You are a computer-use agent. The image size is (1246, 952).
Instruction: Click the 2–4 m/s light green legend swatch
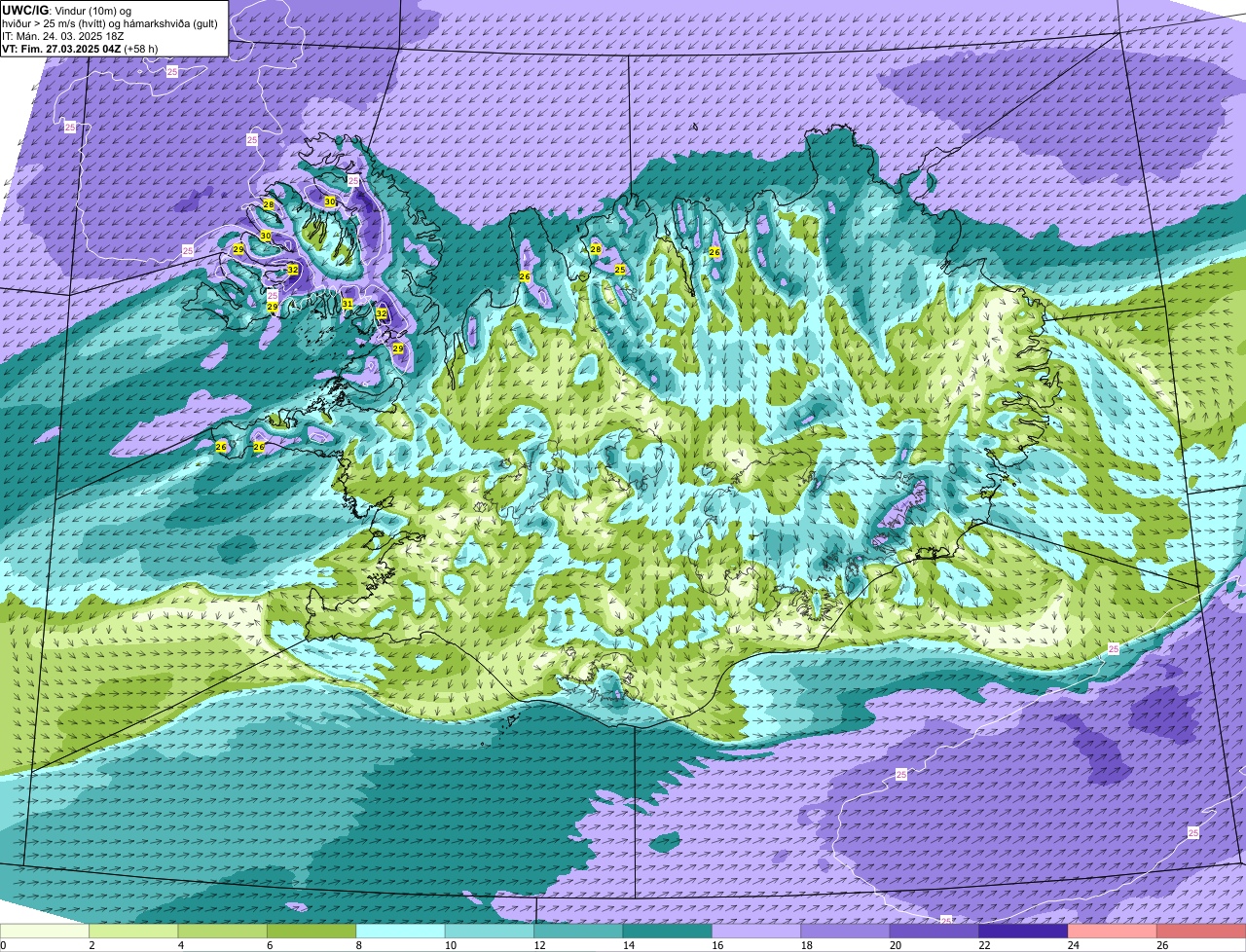click(133, 931)
